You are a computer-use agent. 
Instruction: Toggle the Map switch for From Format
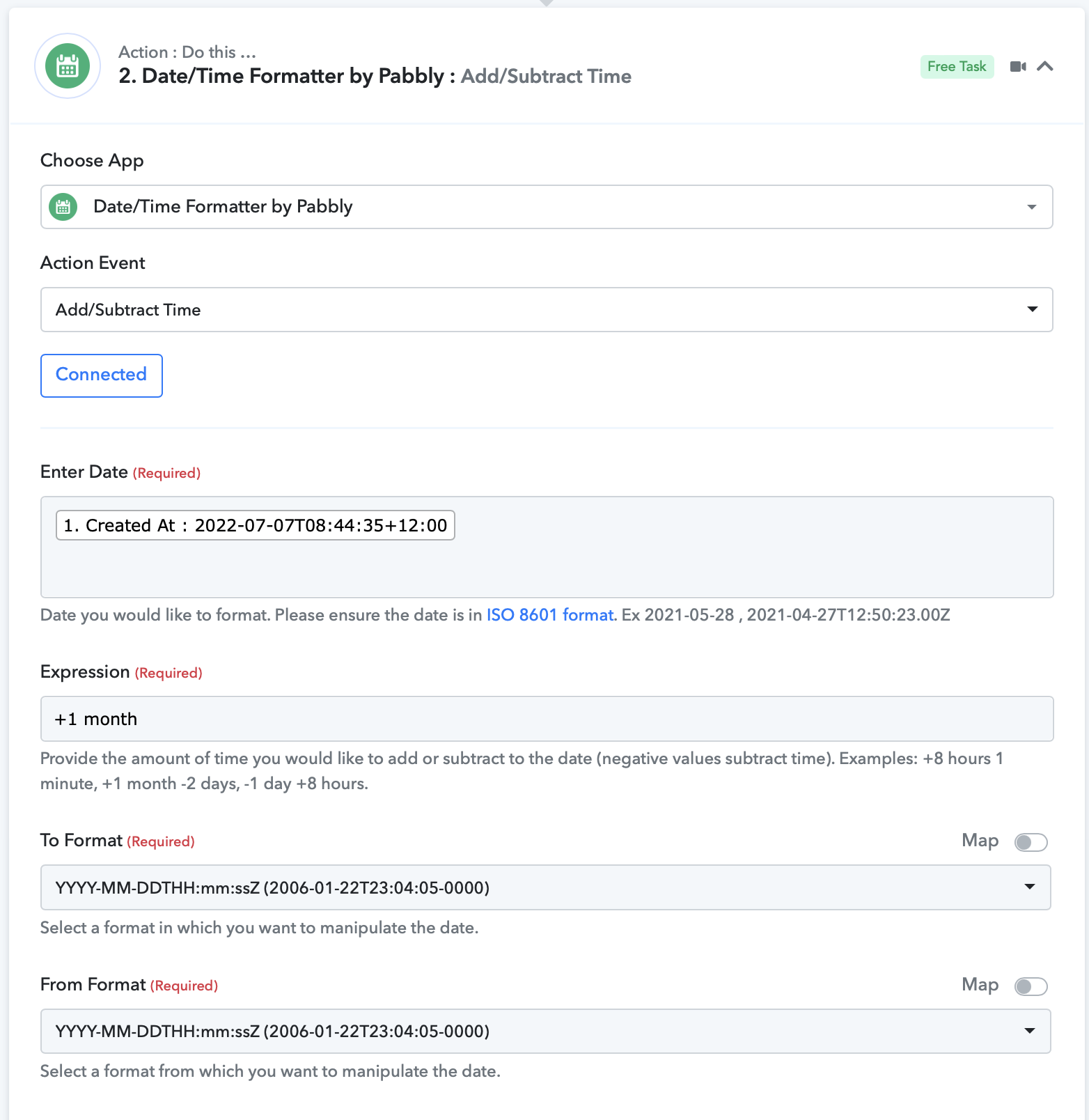pyautogui.click(x=1031, y=986)
